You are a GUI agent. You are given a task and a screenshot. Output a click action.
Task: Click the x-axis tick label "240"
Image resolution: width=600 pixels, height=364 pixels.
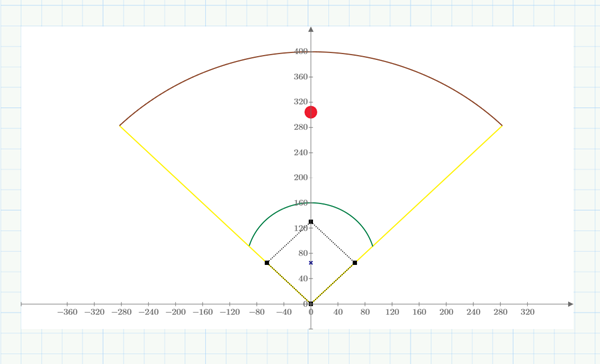coord(473,312)
